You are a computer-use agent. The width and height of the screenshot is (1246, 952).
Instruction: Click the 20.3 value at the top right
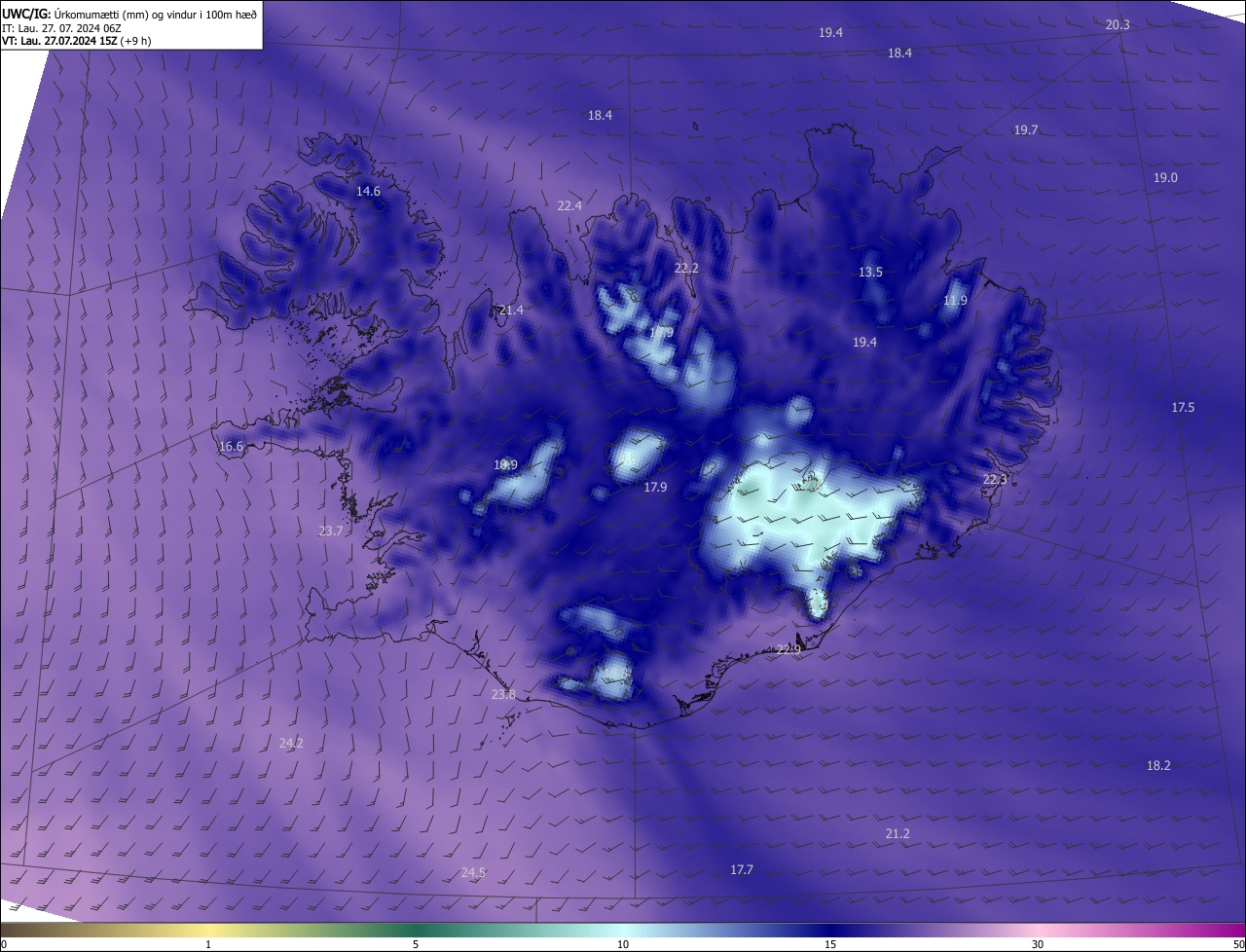(x=1118, y=24)
